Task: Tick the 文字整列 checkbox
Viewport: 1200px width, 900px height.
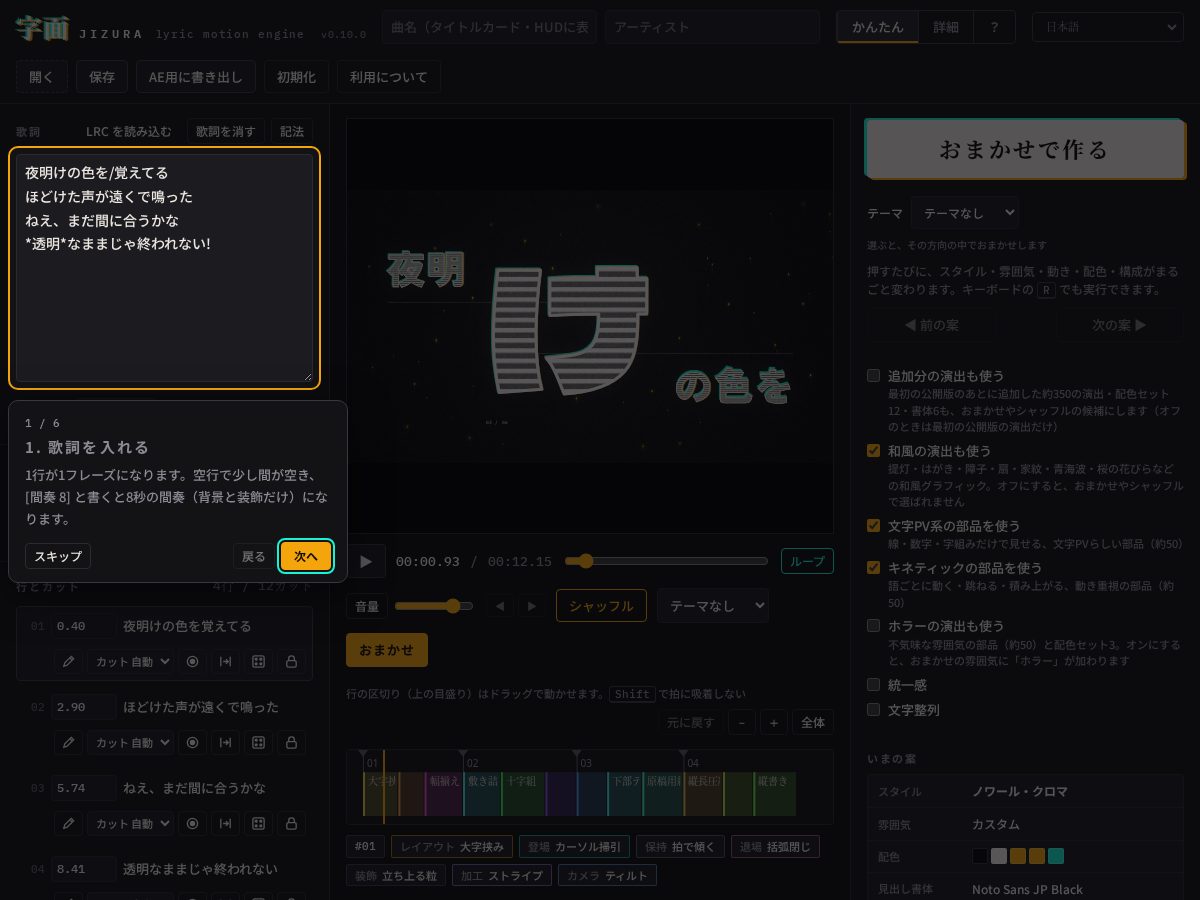Action: pyautogui.click(x=874, y=709)
